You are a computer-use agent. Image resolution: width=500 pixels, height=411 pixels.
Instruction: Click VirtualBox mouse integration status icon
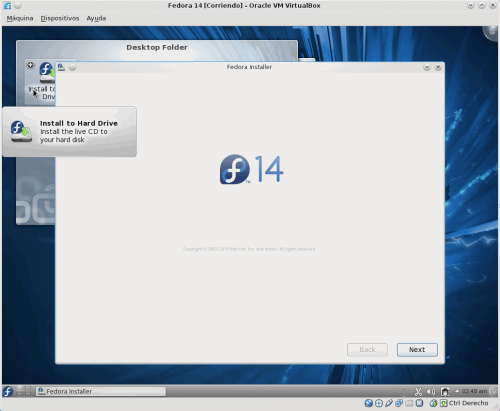click(433, 403)
